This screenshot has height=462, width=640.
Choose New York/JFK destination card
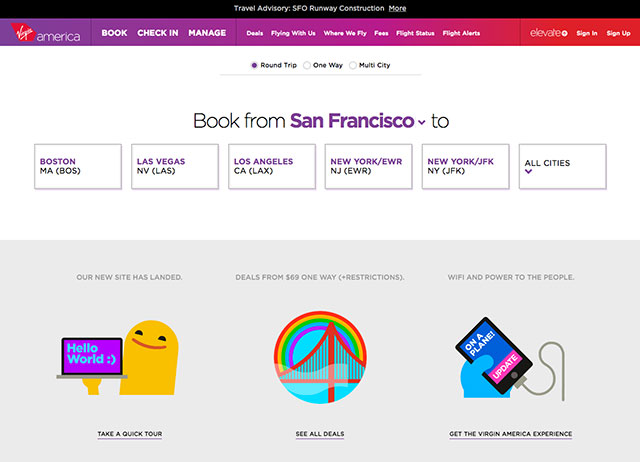[465, 167]
